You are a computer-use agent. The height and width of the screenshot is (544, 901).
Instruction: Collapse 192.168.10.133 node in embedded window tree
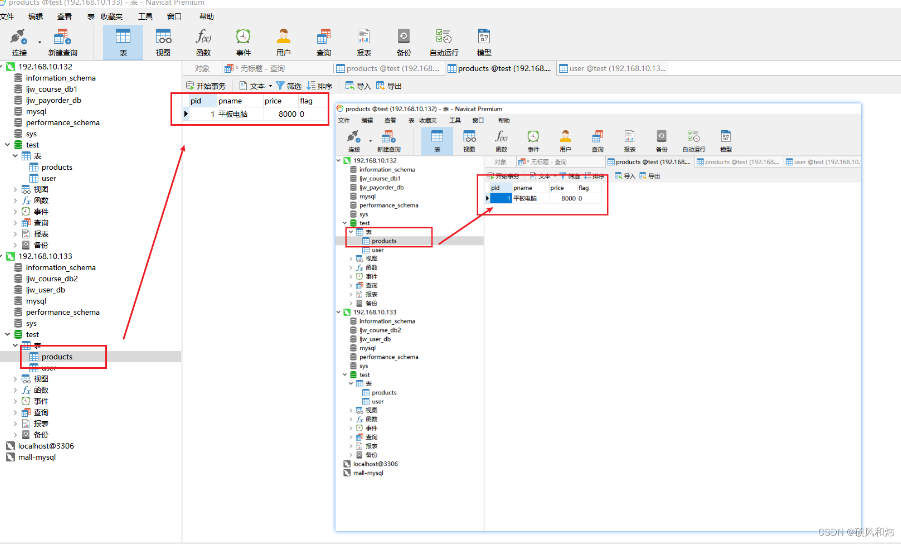click(338, 312)
